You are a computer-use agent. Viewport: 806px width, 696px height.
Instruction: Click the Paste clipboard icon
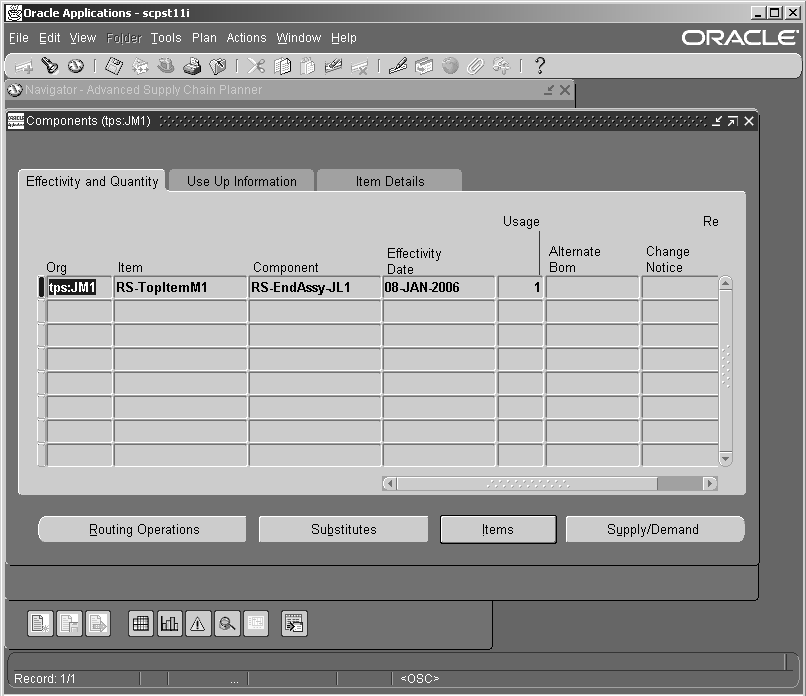click(307, 66)
